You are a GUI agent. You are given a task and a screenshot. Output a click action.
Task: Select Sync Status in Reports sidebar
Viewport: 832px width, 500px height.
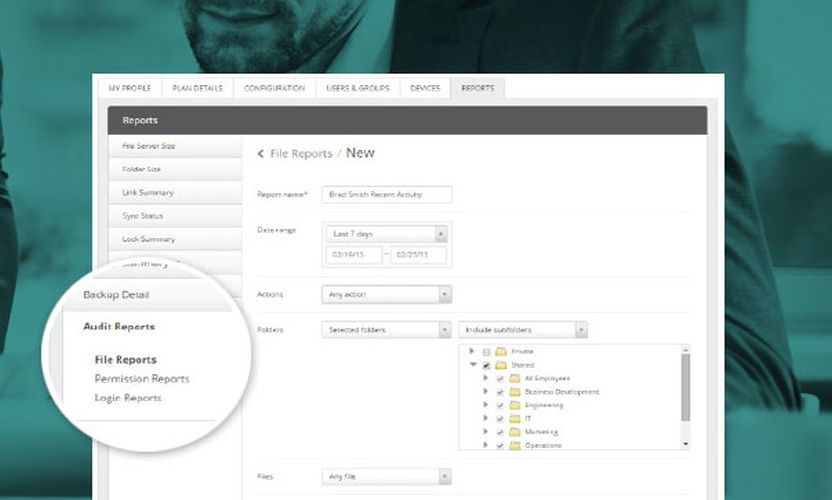tap(143, 216)
